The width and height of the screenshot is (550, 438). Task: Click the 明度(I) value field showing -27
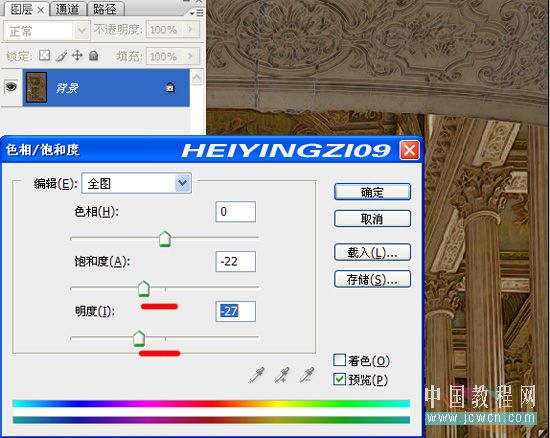235,311
